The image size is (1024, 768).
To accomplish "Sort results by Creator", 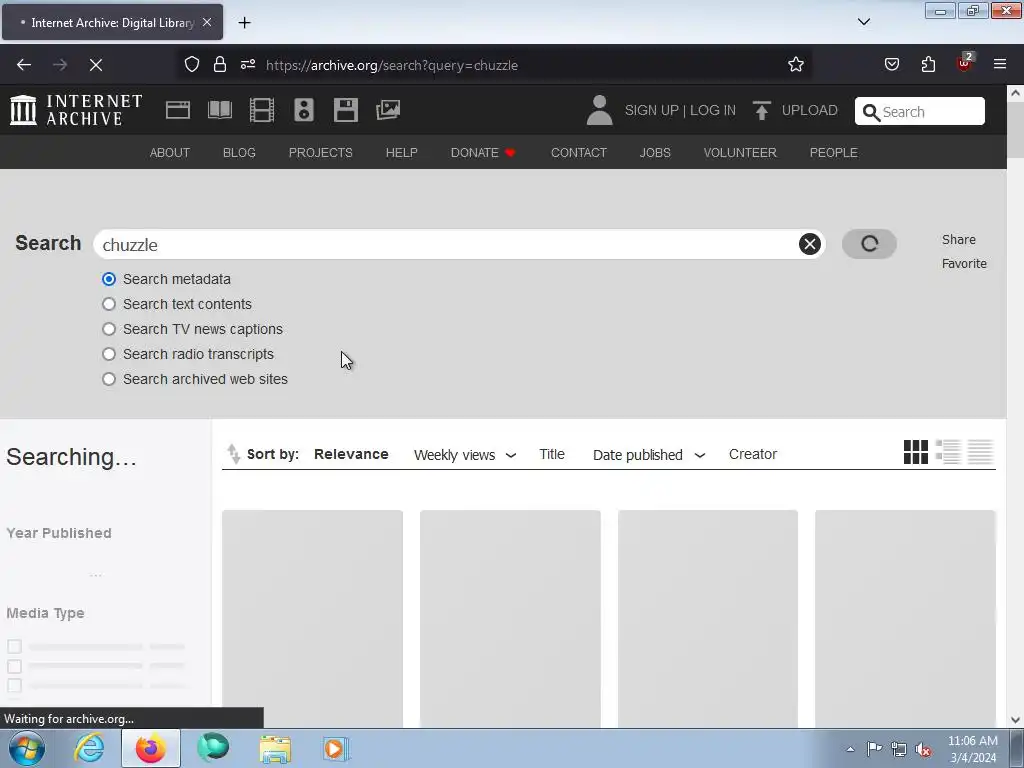I will [753, 454].
